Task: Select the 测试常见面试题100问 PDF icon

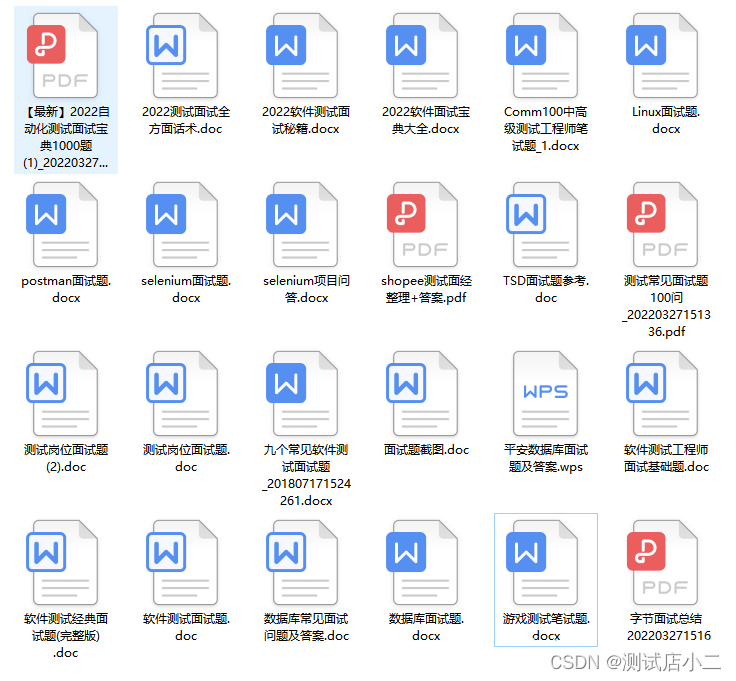Action: (663, 224)
